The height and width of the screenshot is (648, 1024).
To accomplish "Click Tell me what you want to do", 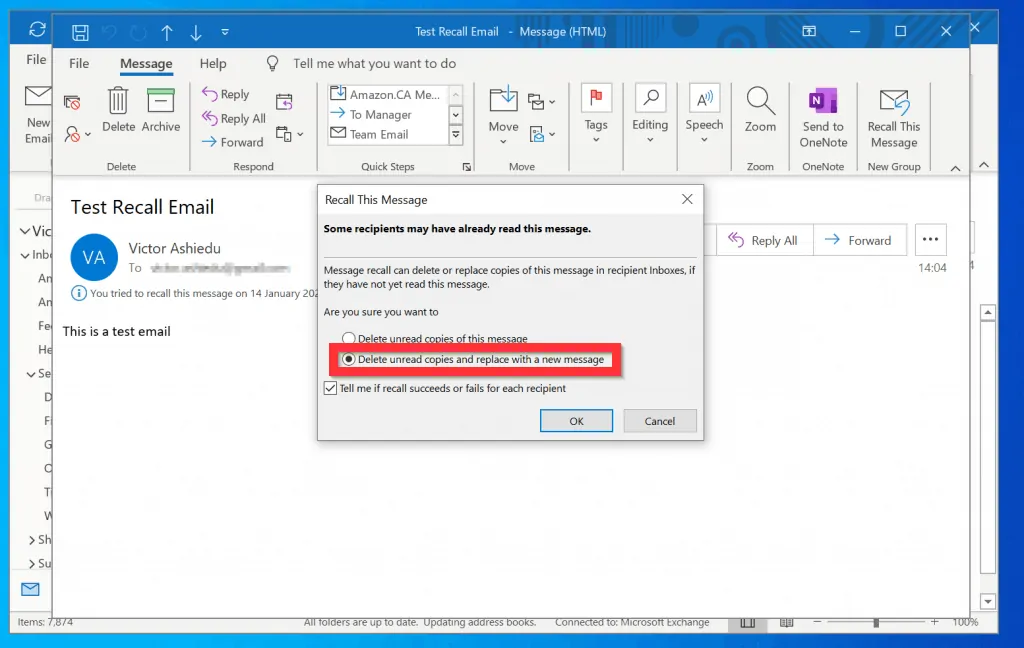I will [374, 63].
